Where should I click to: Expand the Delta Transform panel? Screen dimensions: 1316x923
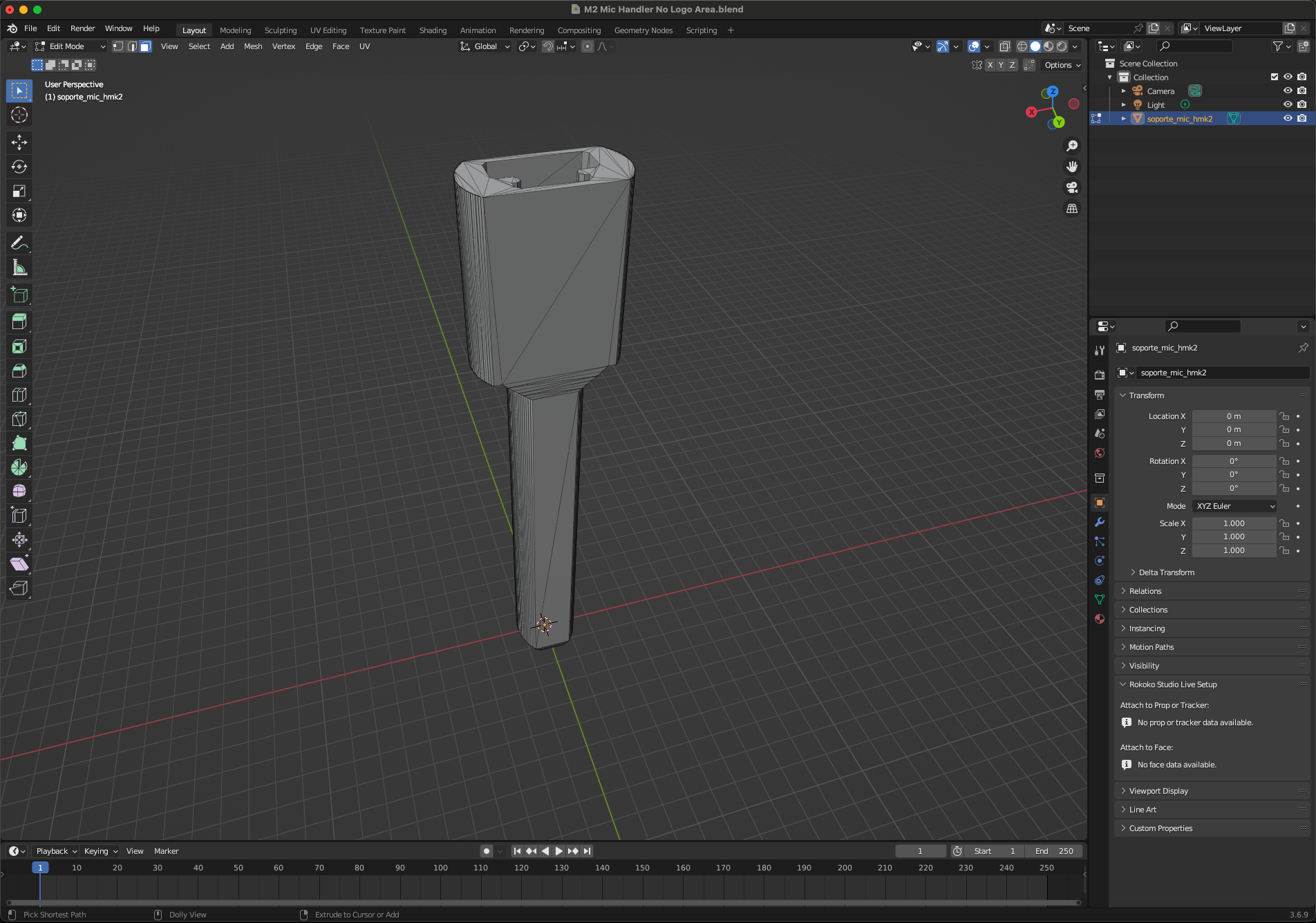[x=1166, y=572]
